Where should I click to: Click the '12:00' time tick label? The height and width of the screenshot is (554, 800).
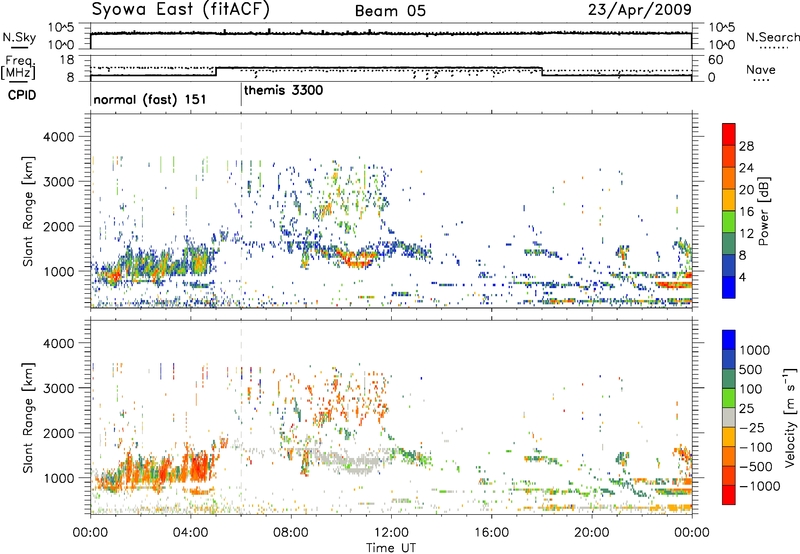pos(391,533)
